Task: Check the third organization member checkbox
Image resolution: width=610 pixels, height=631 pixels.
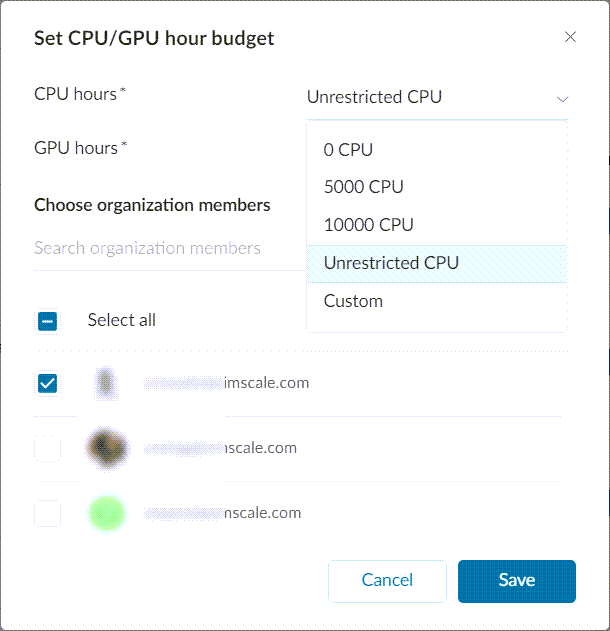Action: point(47,514)
